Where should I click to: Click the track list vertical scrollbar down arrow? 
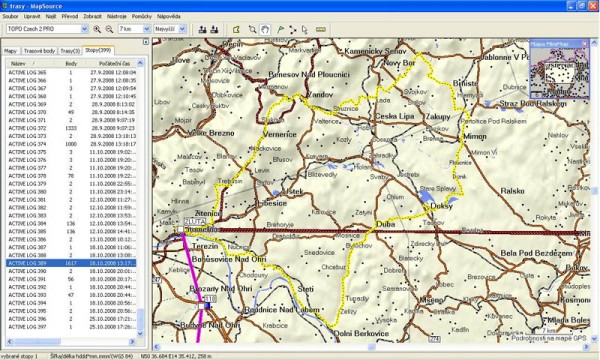click(140, 333)
